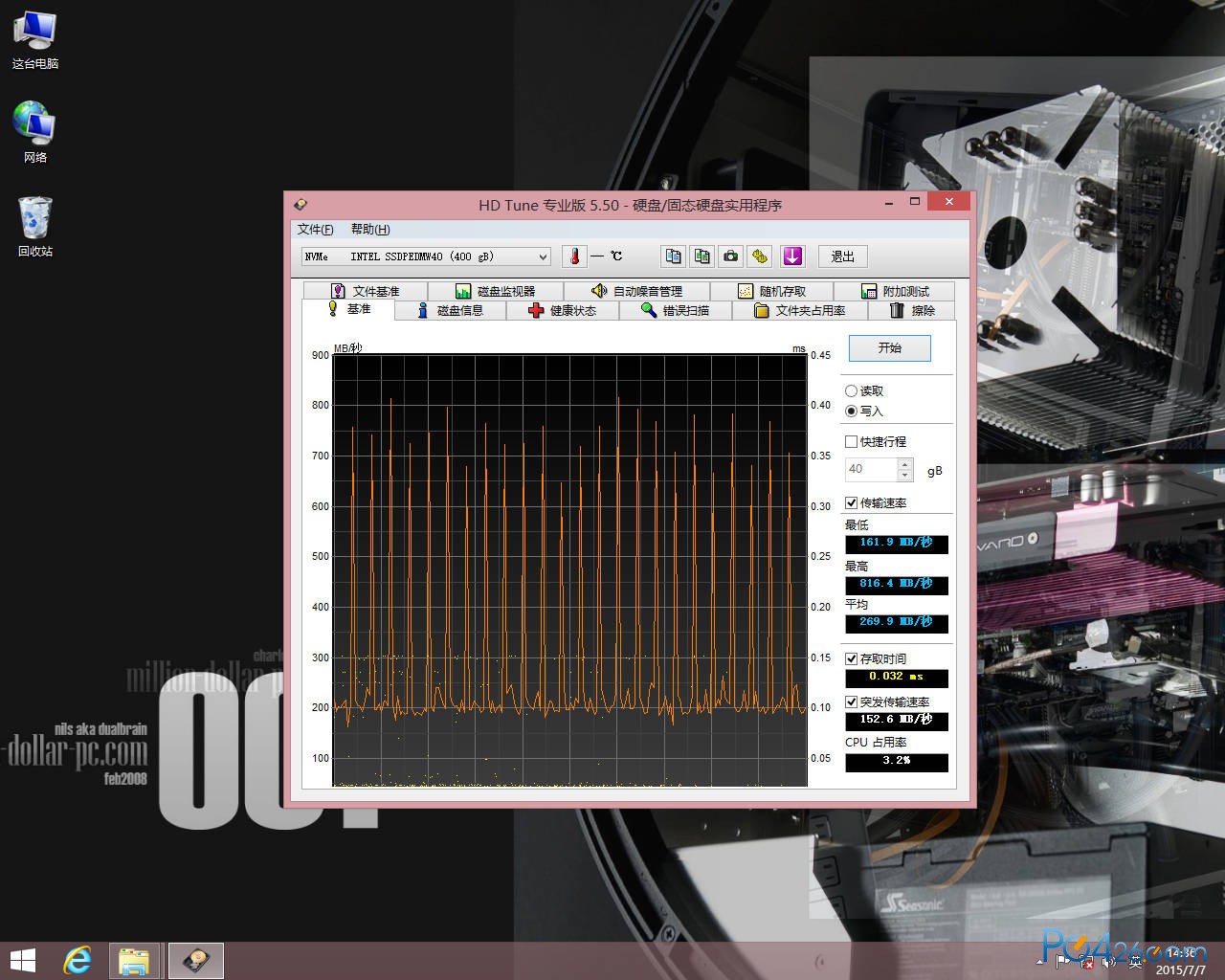Select the 基准 tab
The height and width of the screenshot is (980, 1225).
348,309
